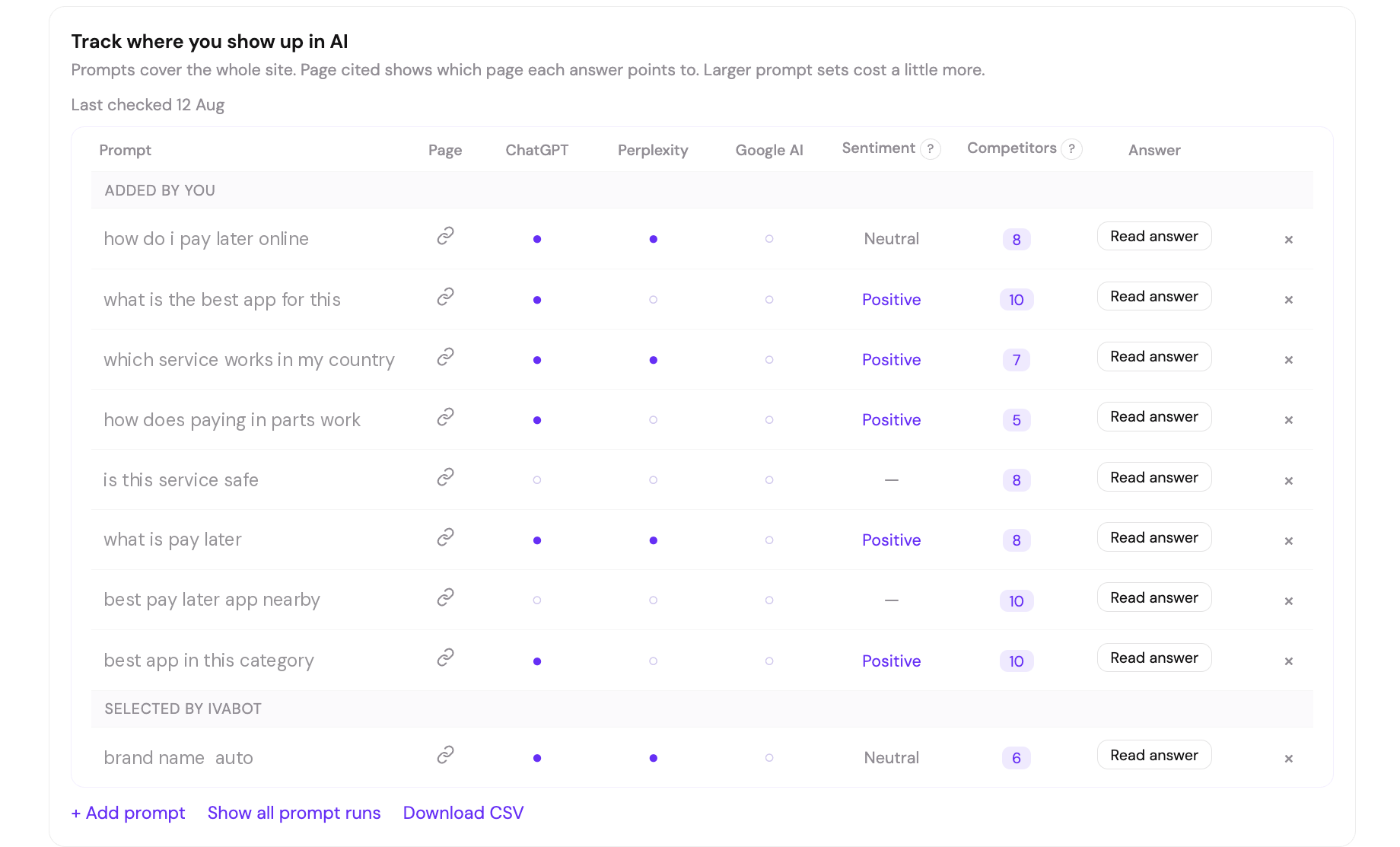Click the 'what is pay later' prompt text

(x=173, y=540)
